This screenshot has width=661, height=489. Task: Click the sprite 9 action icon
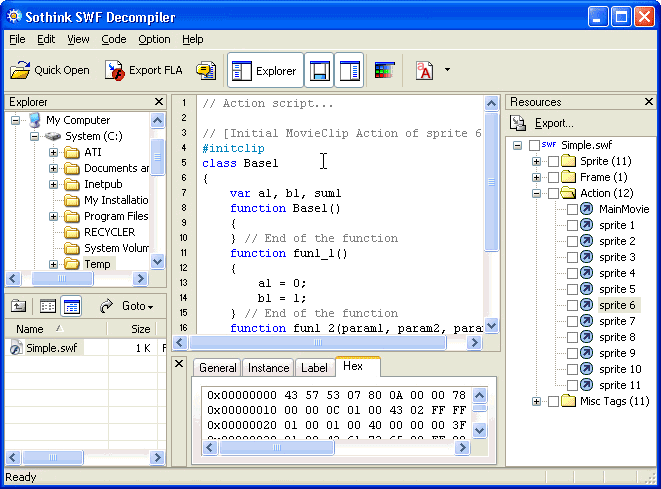click(x=586, y=353)
